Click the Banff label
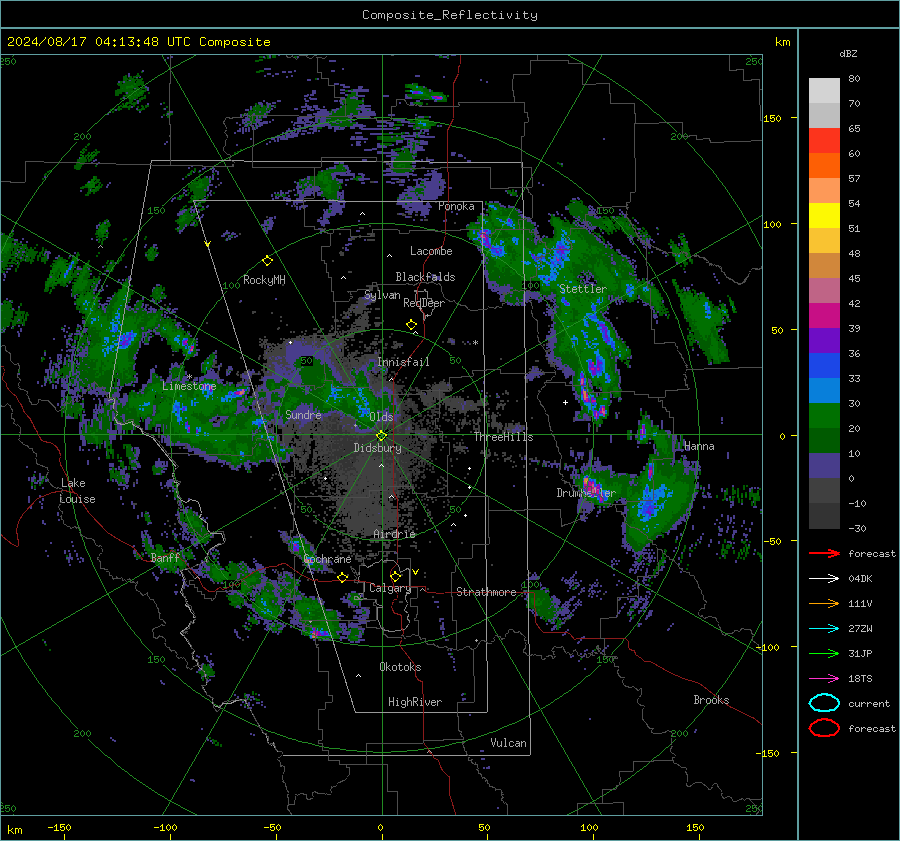This screenshot has height=841, width=900. (165, 558)
